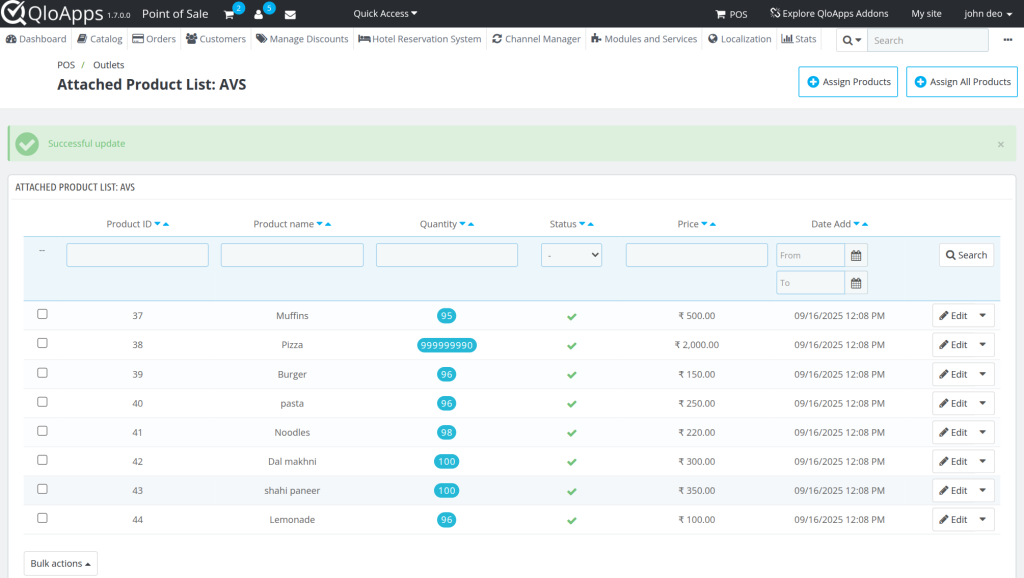Sort Status descending arrow
This screenshot has height=578, width=1024.
[x=582, y=224]
